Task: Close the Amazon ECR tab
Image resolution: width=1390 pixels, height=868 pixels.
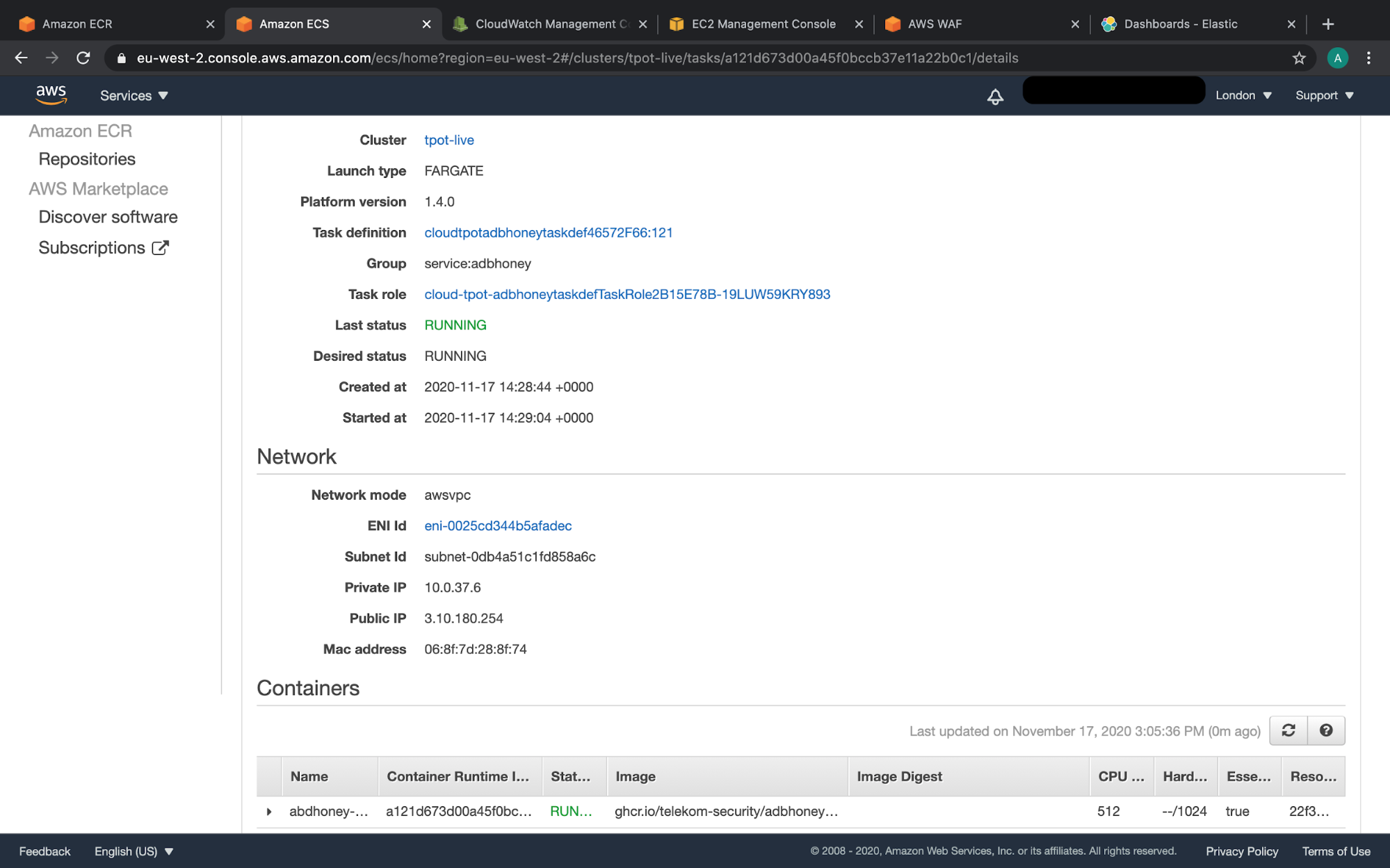Action: (x=210, y=24)
